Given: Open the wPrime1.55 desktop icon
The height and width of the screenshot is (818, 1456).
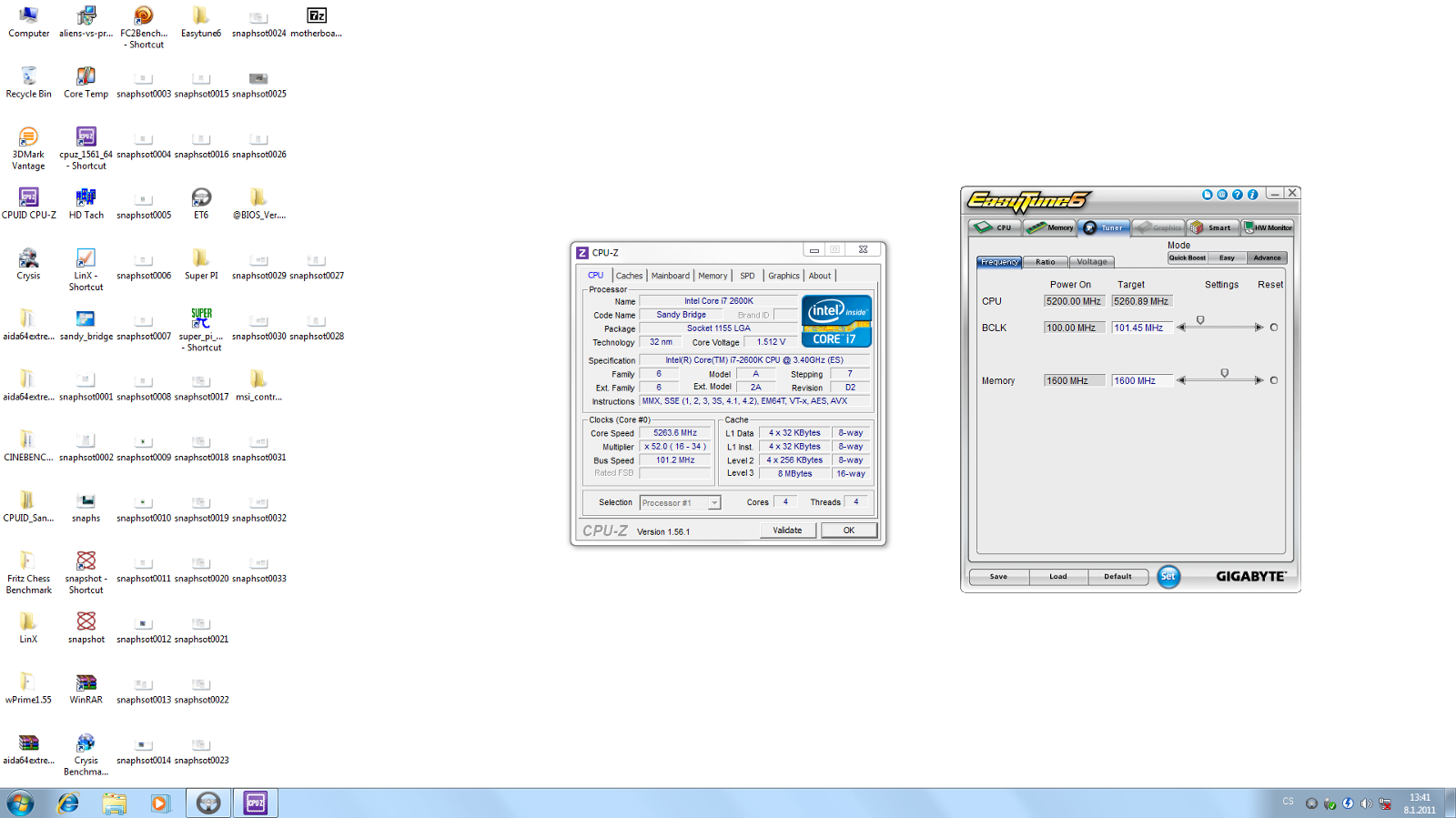Looking at the screenshot, I should pyautogui.click(x=28, y=689).
